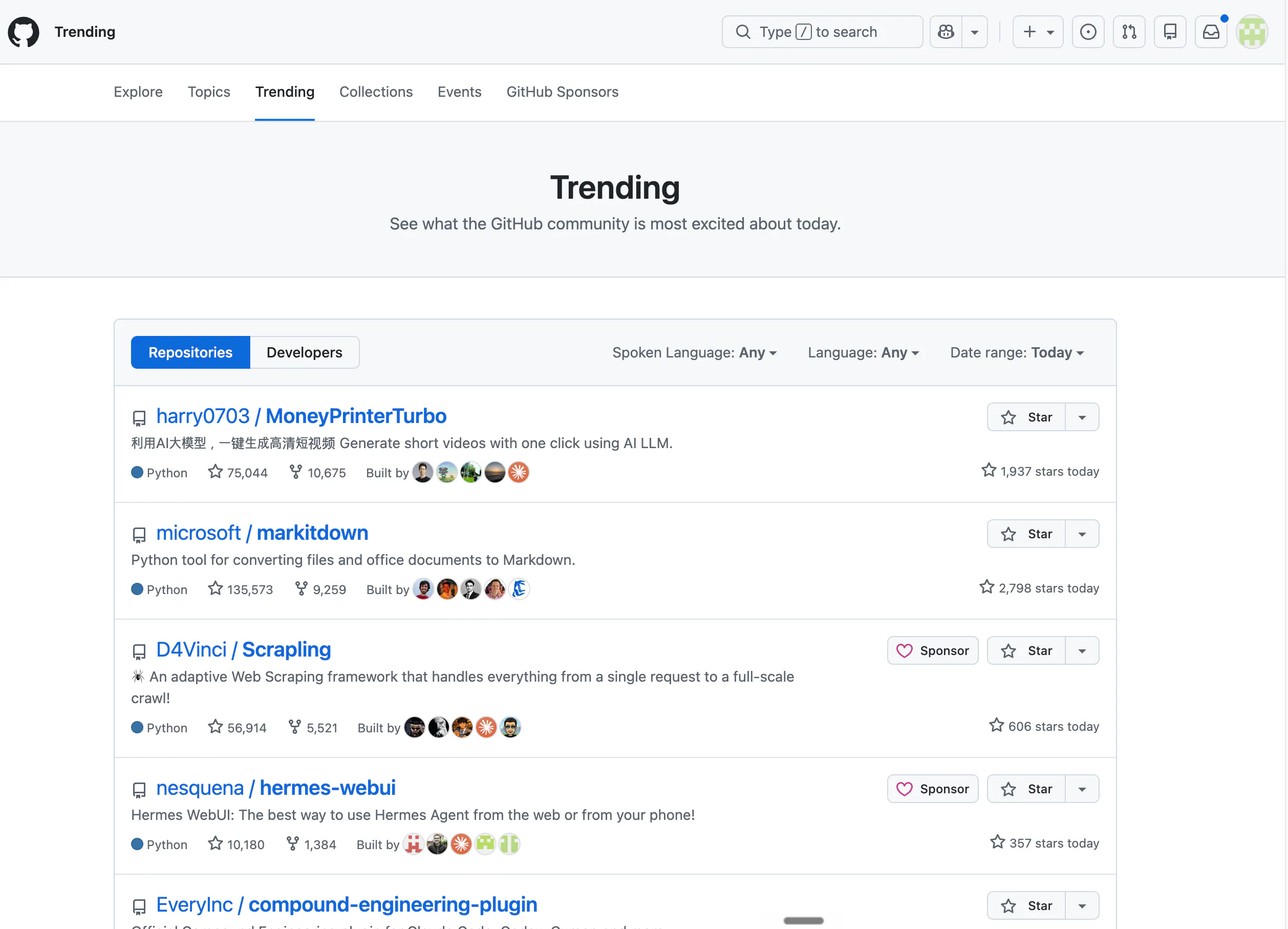Image resolution: width=1288 pixels, height=929 pixels.
Task: Open the Repositories icon in header
Action: point(1170,32)
